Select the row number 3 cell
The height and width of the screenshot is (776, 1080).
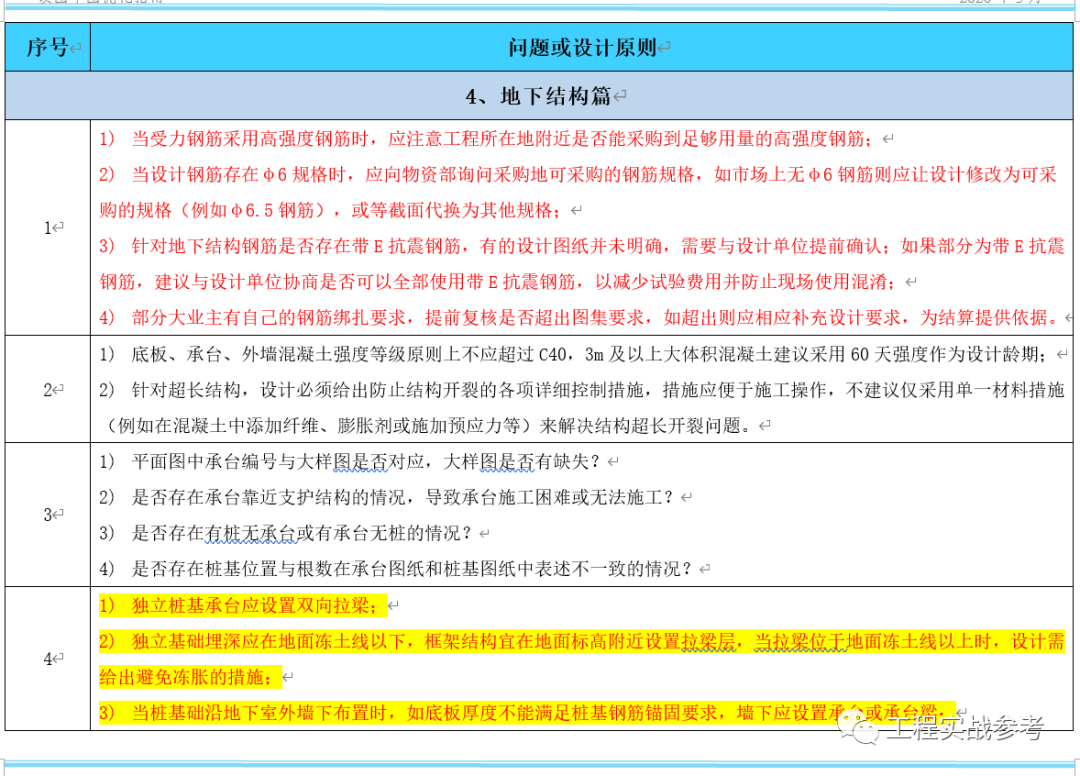point(47,515)
